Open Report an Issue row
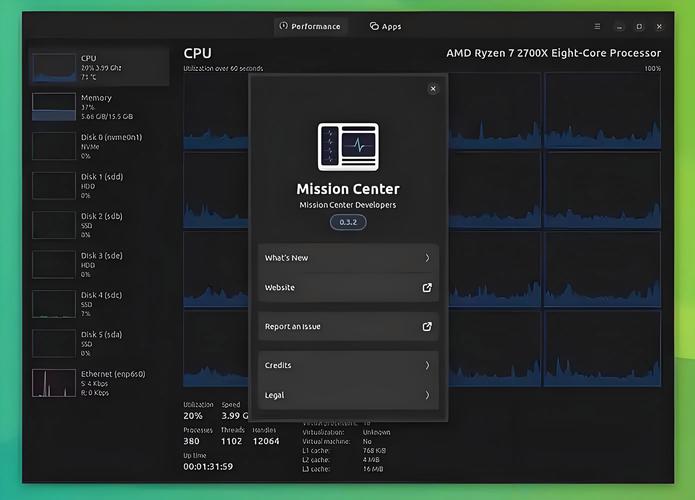 coord(348,326)
